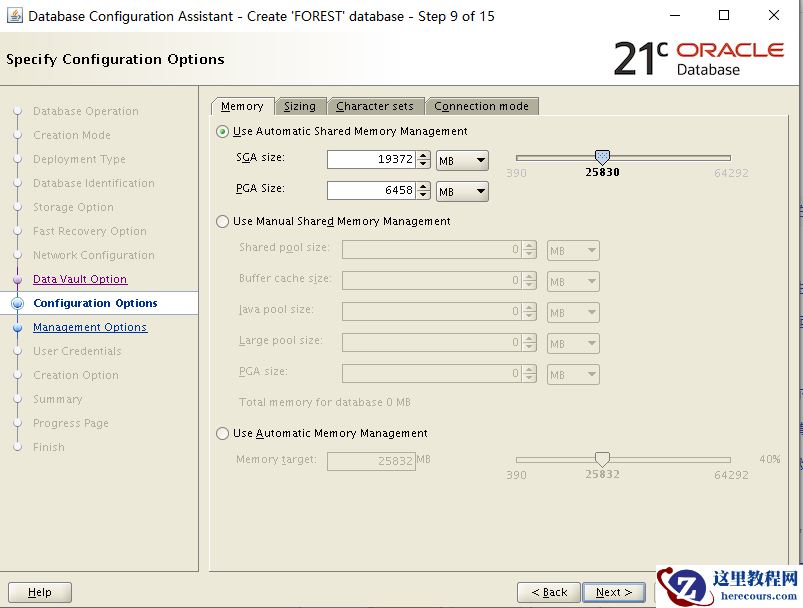Minimize the Database Configuration Assistant window
Viewport: 803px width, 608px height.
click(x=675, y=15)
